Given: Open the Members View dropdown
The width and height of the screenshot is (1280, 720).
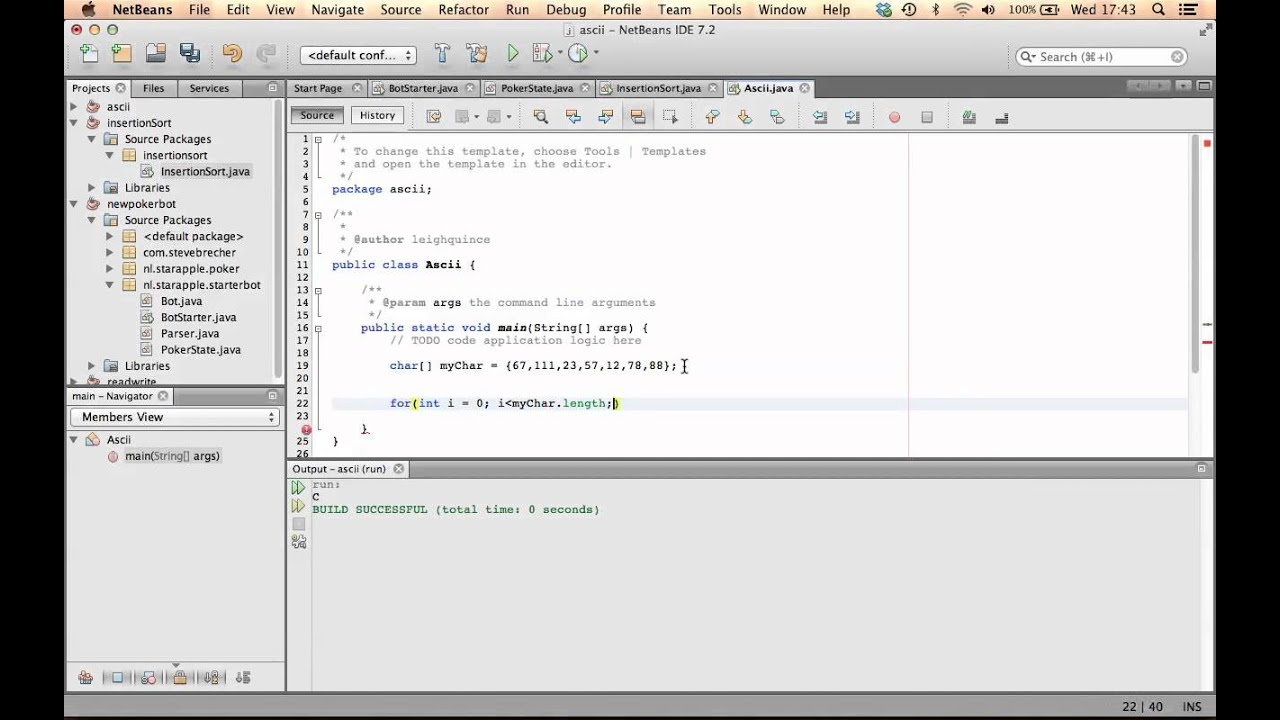Looking at the screenshot, I should pyautogui.click(x=175, y=417).
